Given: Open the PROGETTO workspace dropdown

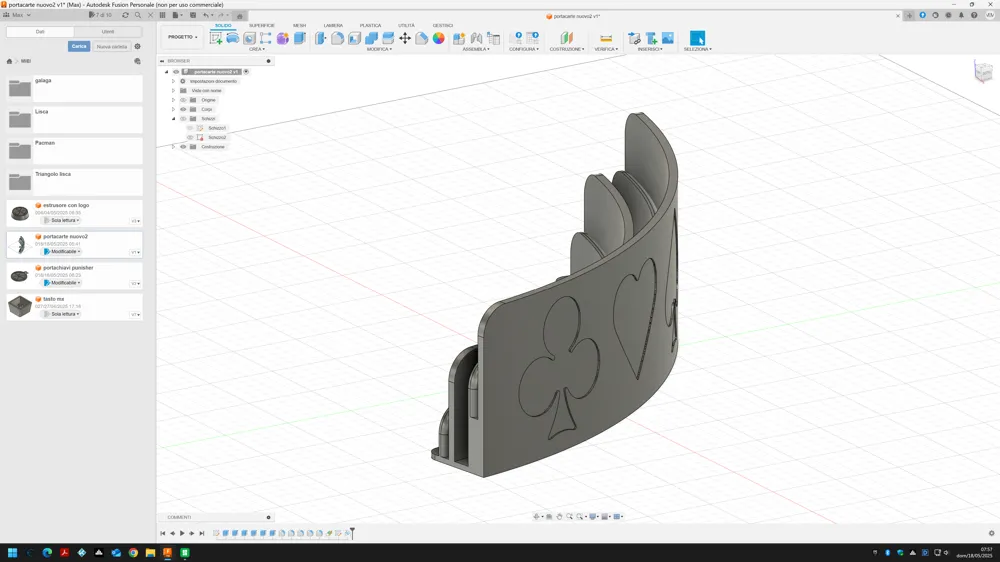Looking at the screenshot, I should tap(182, 37).
